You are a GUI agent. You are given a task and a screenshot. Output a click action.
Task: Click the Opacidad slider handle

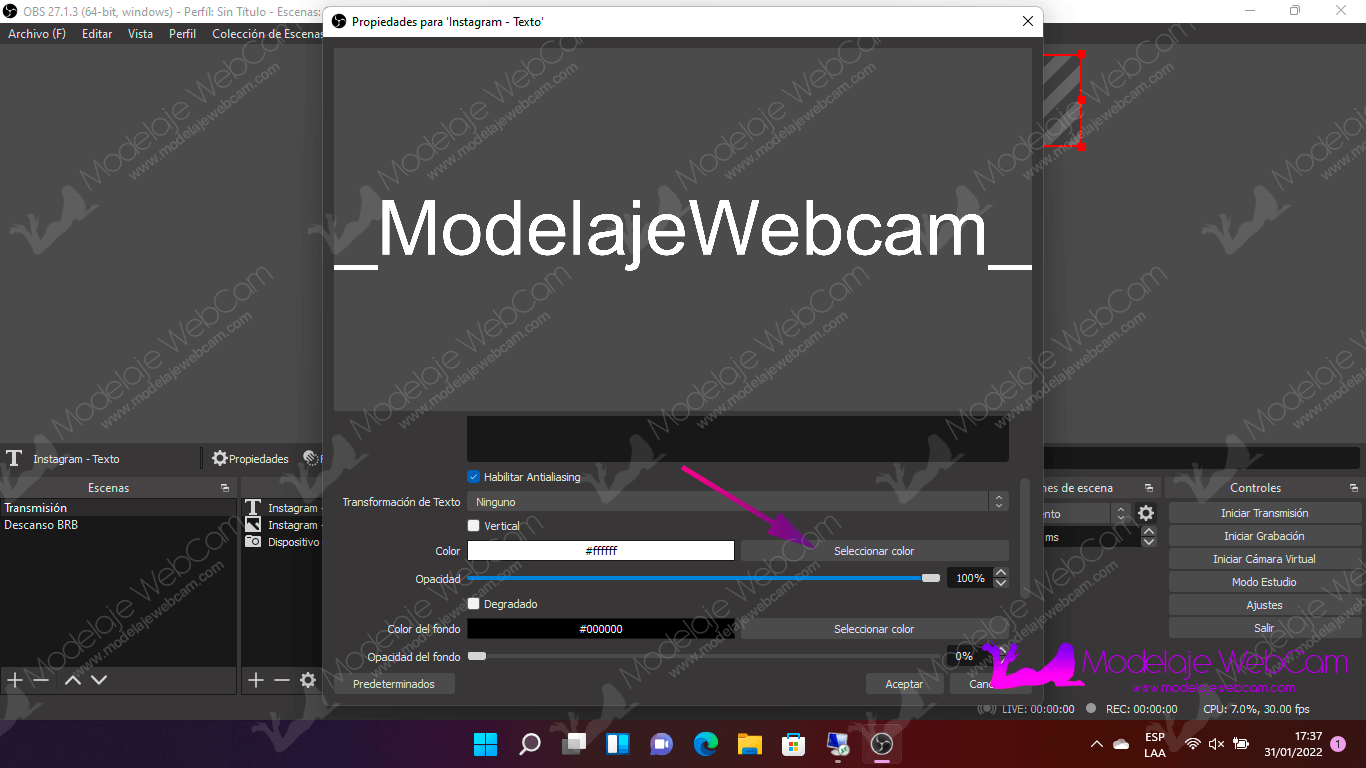(x=931, y=578)
